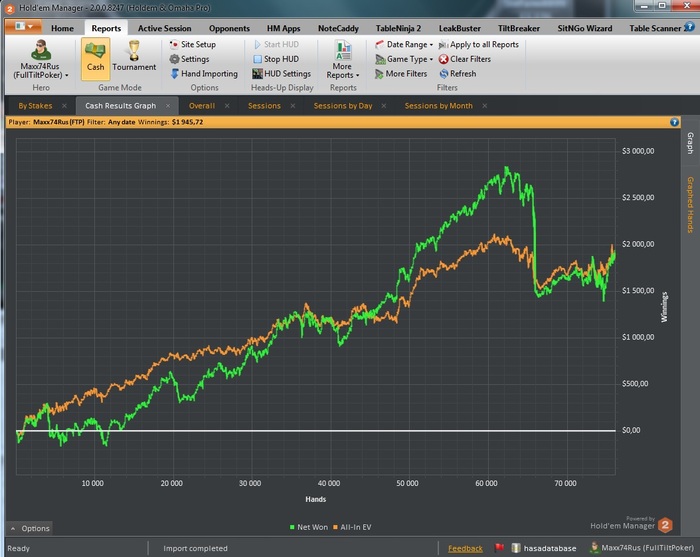
Task: Open the Overall report tab
Action: [202, 106]
